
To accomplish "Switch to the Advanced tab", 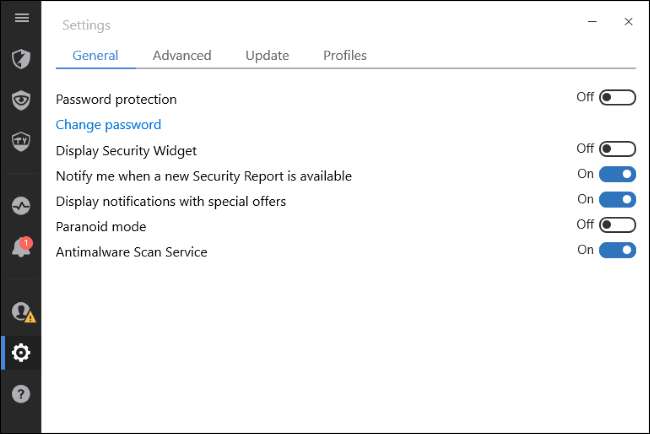I will pos(182,55).
